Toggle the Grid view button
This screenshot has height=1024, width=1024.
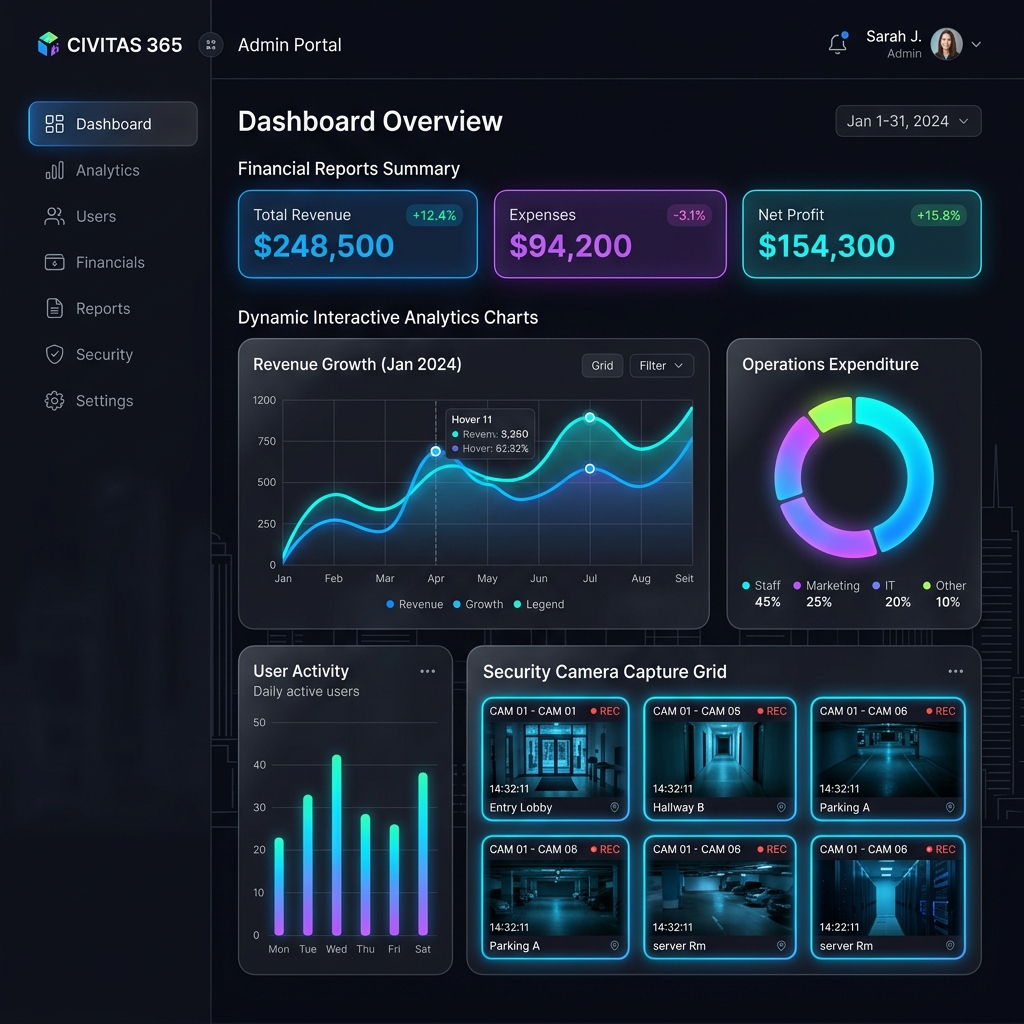(x=602, y=366)
